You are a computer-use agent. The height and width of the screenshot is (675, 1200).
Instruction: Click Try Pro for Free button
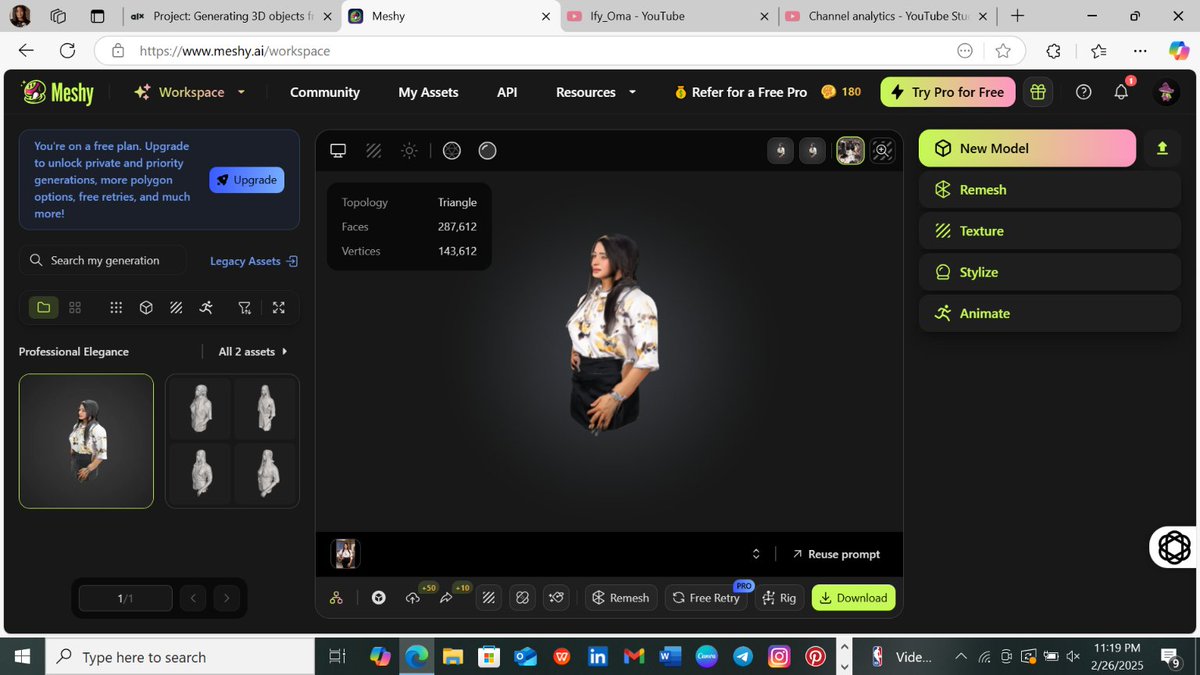948,92
